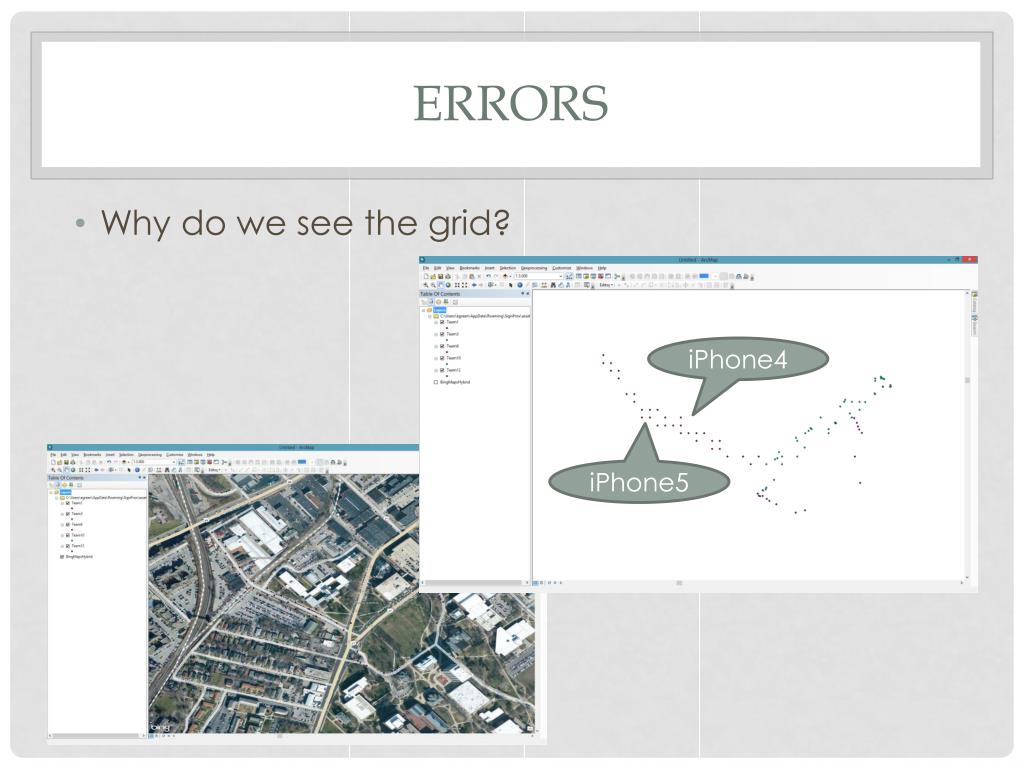Select Zoom Out tool in dot-map ArcMap window

point(433,285)
